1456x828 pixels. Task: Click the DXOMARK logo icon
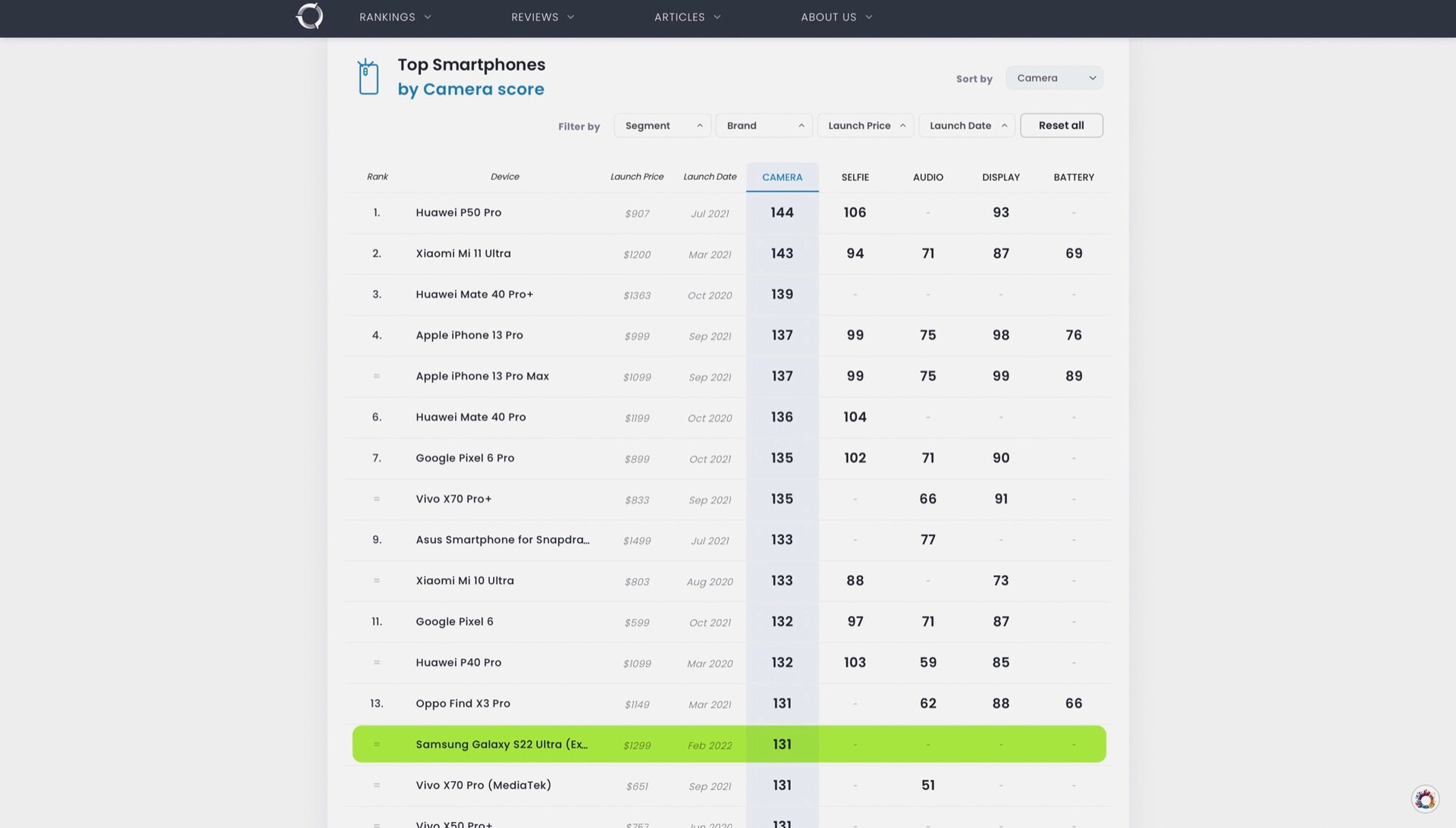pos(309,16)
